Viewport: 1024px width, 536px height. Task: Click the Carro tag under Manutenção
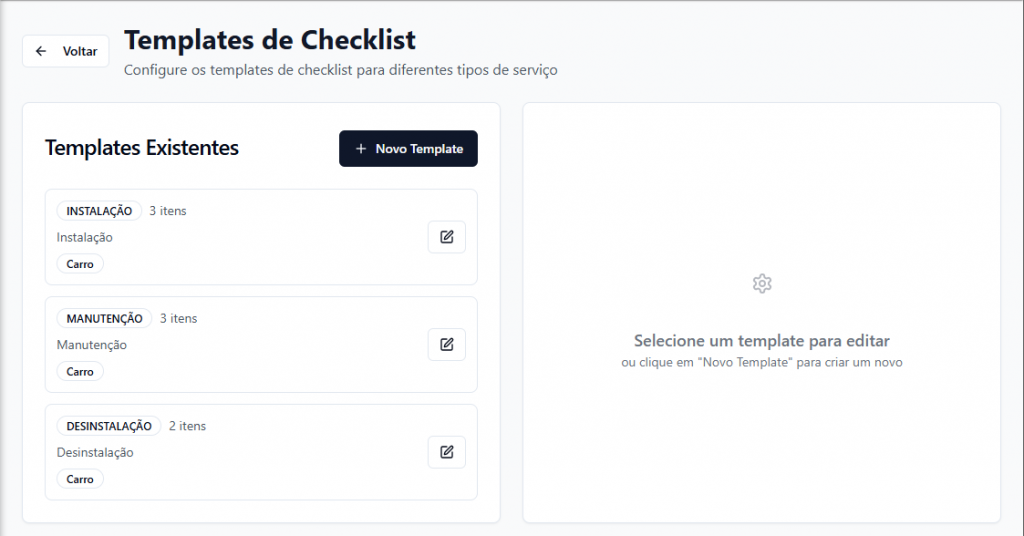click(80, 372)
